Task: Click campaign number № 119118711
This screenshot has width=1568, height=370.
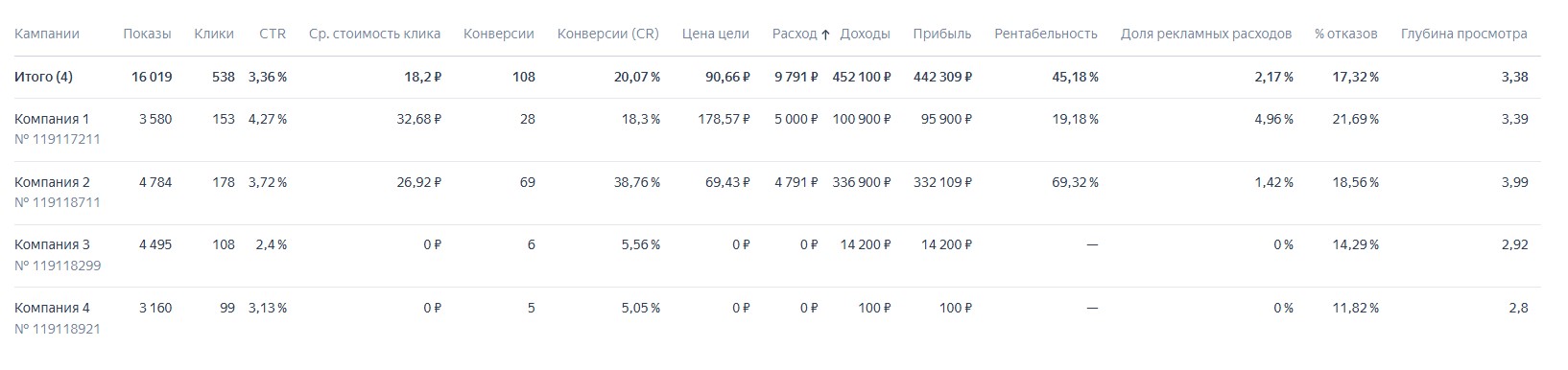Action: click(x=58, y=202)
